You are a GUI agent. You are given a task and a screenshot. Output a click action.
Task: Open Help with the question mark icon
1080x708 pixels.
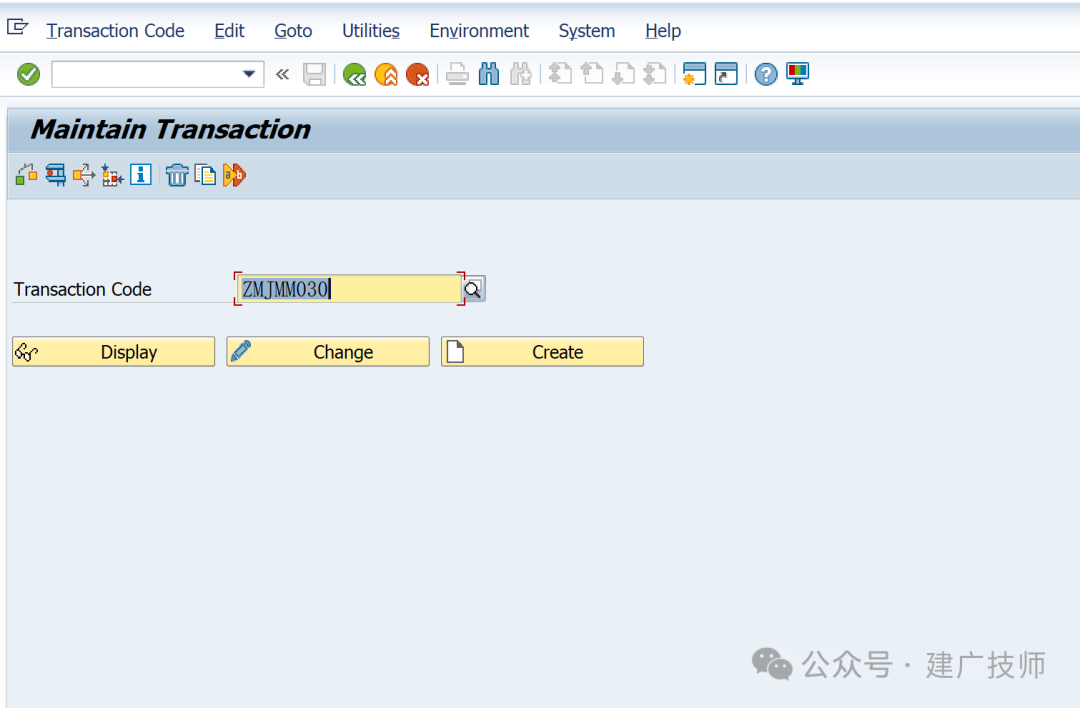click(766, 74)
